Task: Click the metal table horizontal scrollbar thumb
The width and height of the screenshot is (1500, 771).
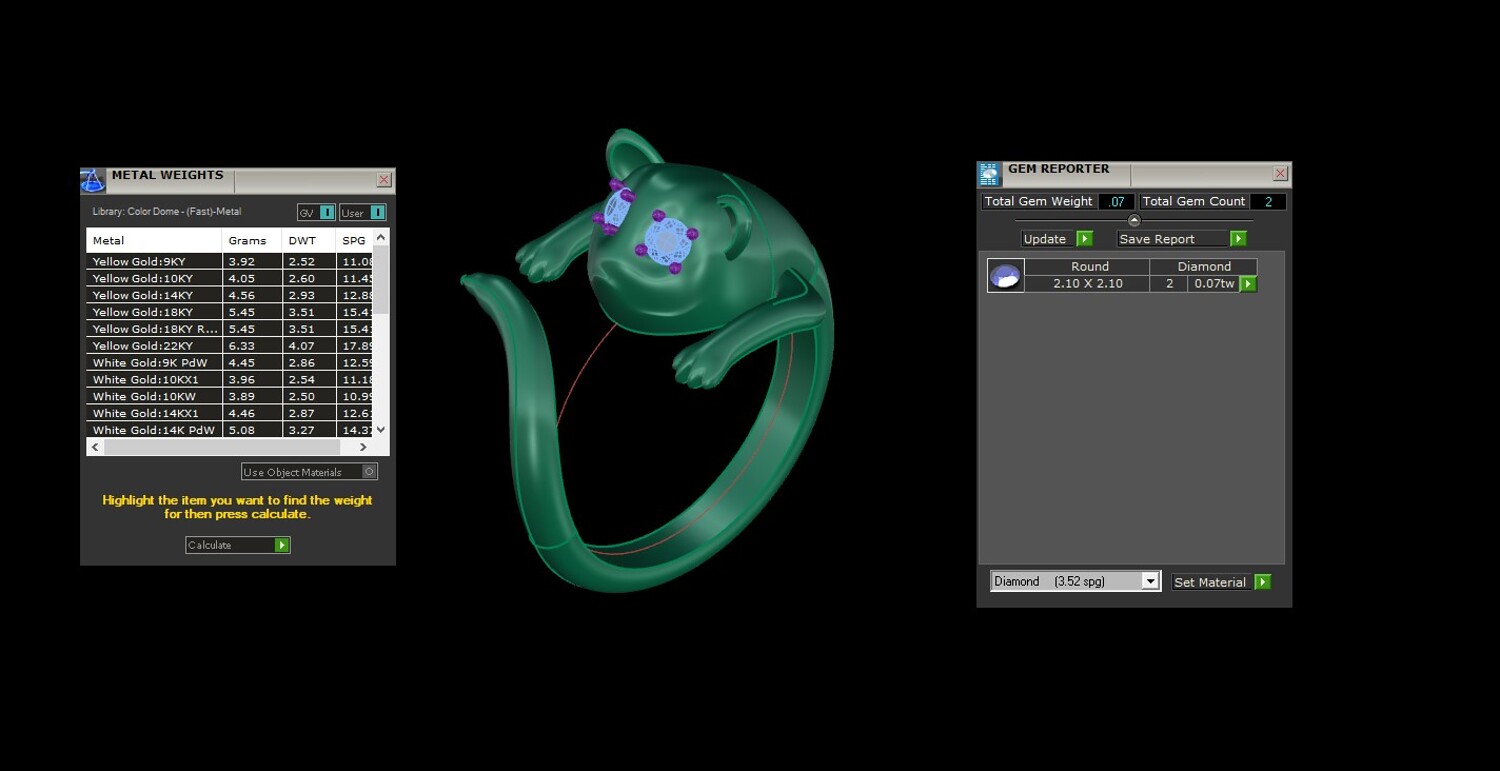Action: (x=224, y=447)
